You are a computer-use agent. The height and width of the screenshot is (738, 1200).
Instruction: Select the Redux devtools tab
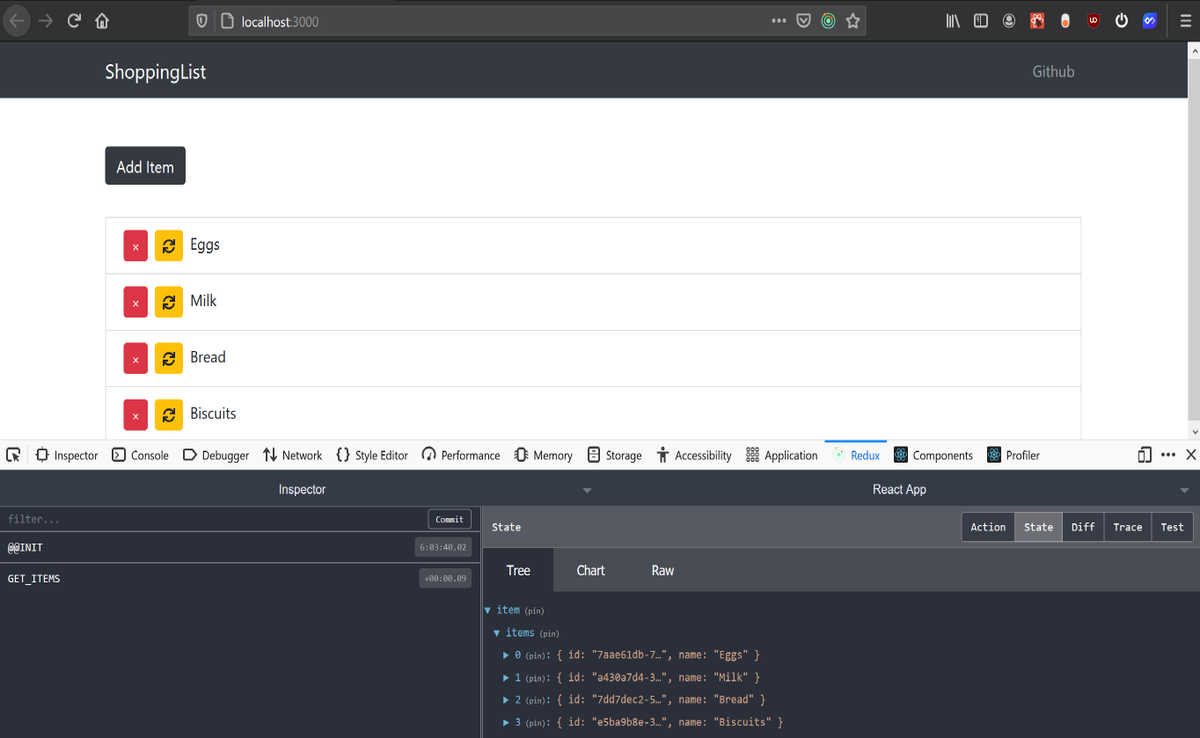(x=855, y=455)
